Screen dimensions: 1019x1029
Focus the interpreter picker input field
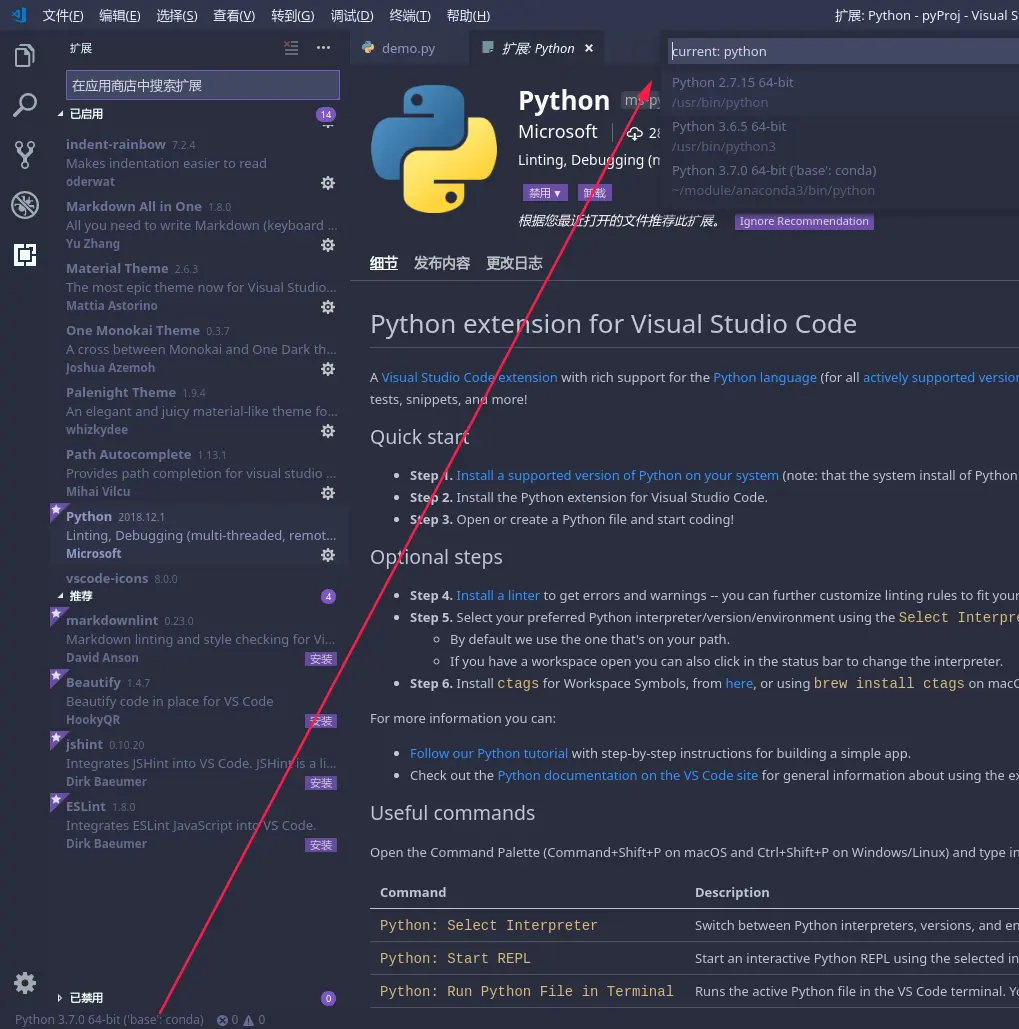tap(844, 51)
